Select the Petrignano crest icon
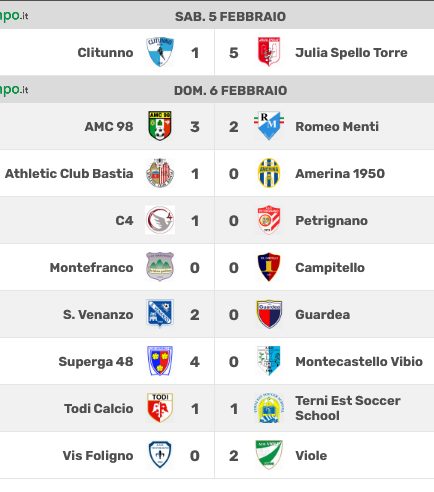 click(x=269, y=220)
